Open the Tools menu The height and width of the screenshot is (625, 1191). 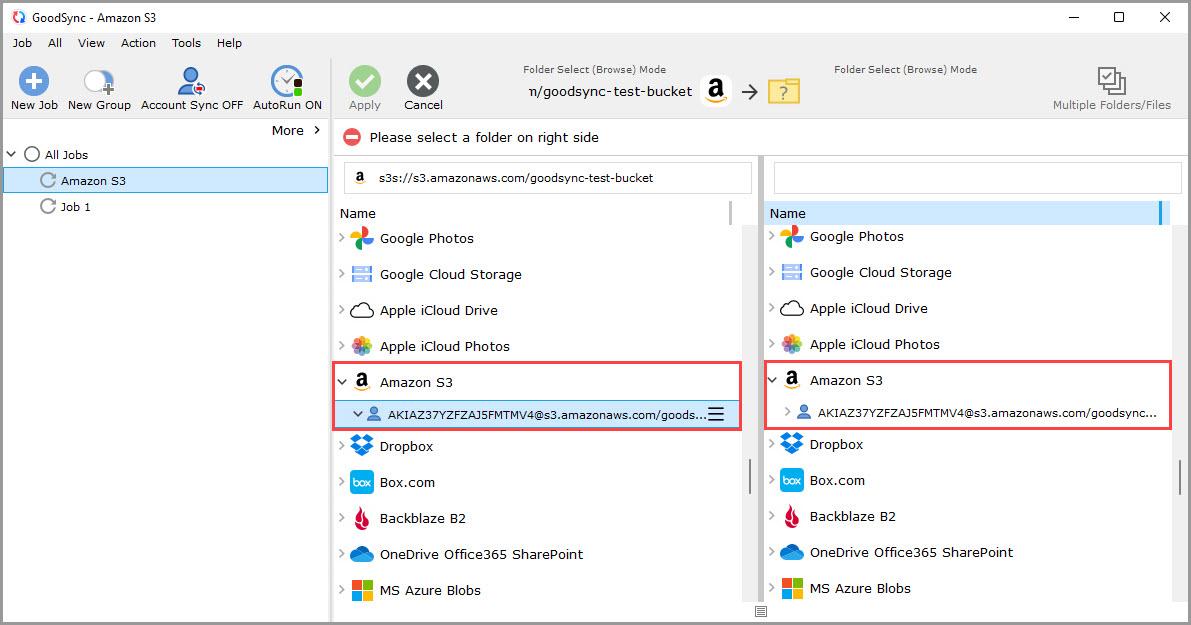186,43
